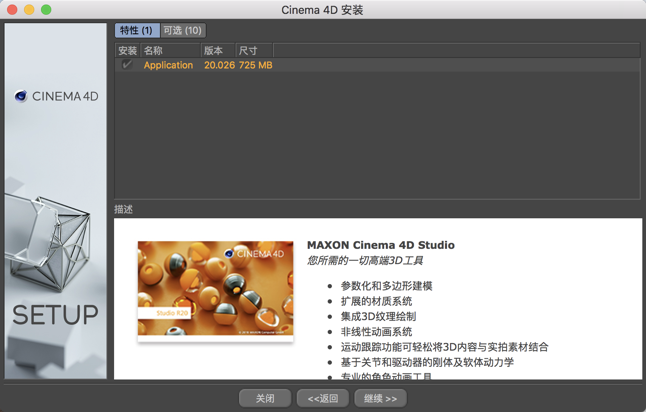Click the 关闭 button

(265, 398)
